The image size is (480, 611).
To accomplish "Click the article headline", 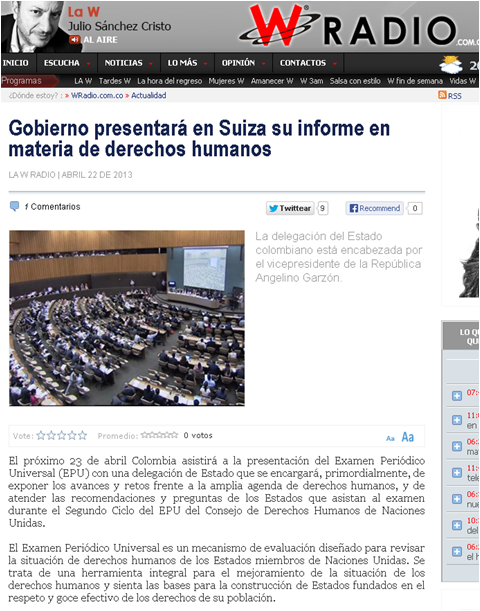I will pos(199,138).
